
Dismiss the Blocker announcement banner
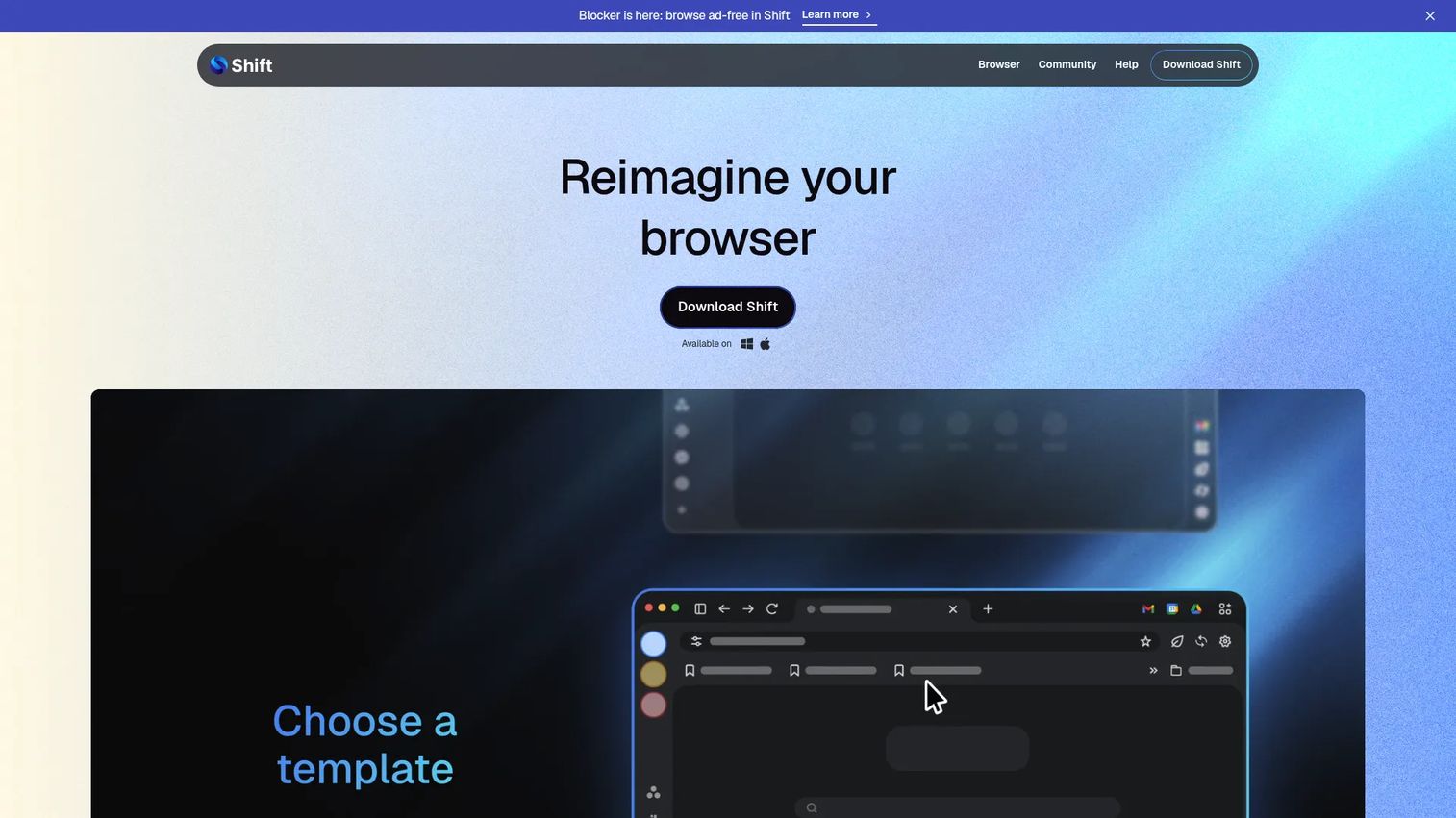[x=1430, y=15]
